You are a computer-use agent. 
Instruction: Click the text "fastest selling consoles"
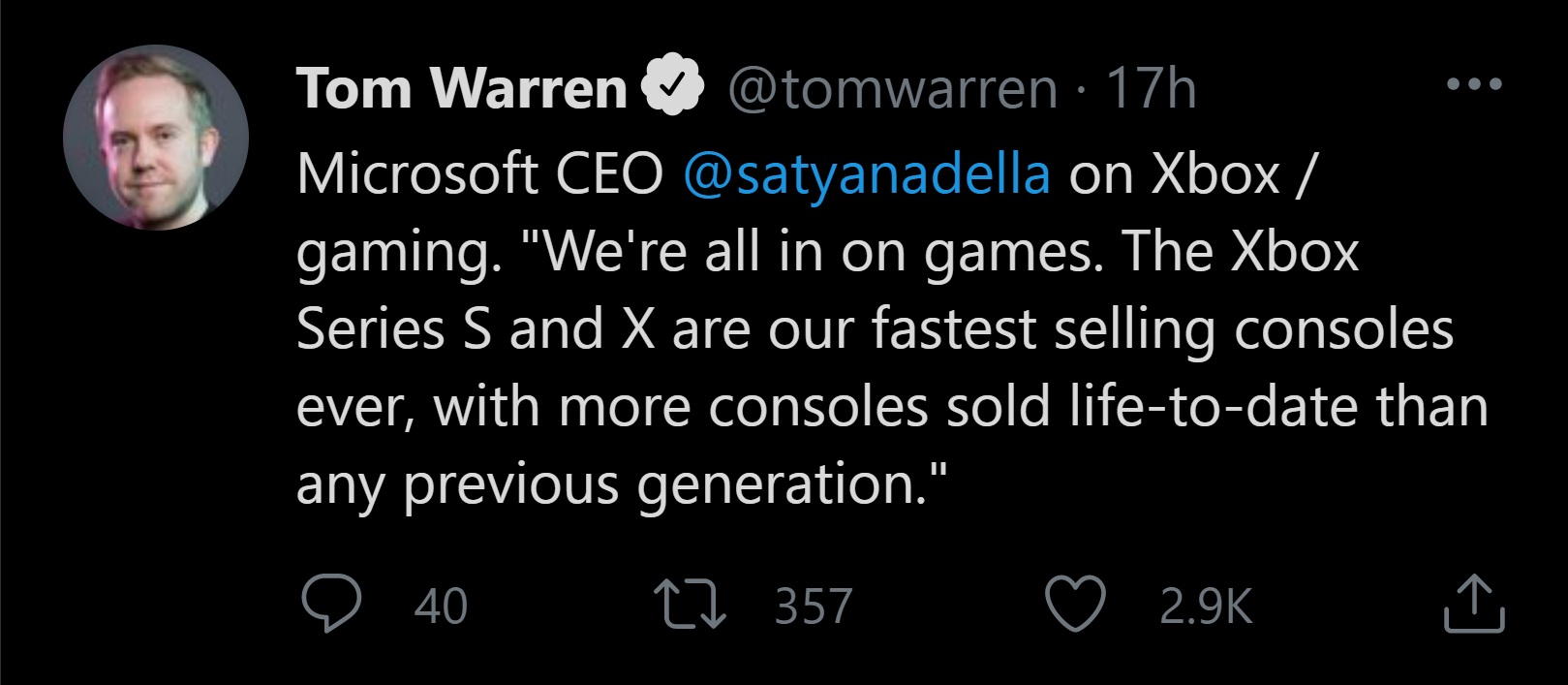pyautogui.click(x=1161, y=329)
